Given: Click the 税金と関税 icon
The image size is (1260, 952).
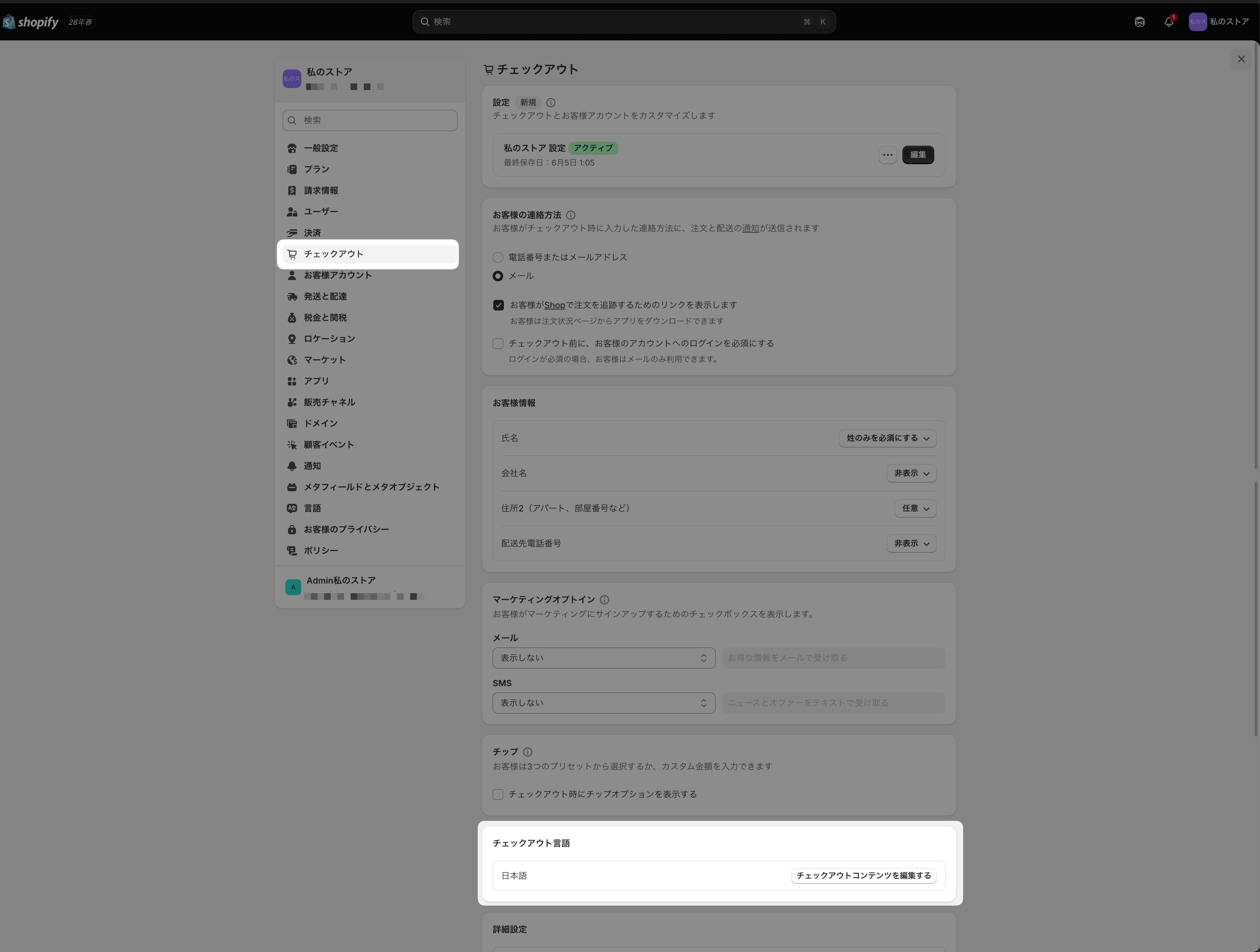Looking at the screenshot, I should click(292, 317).
